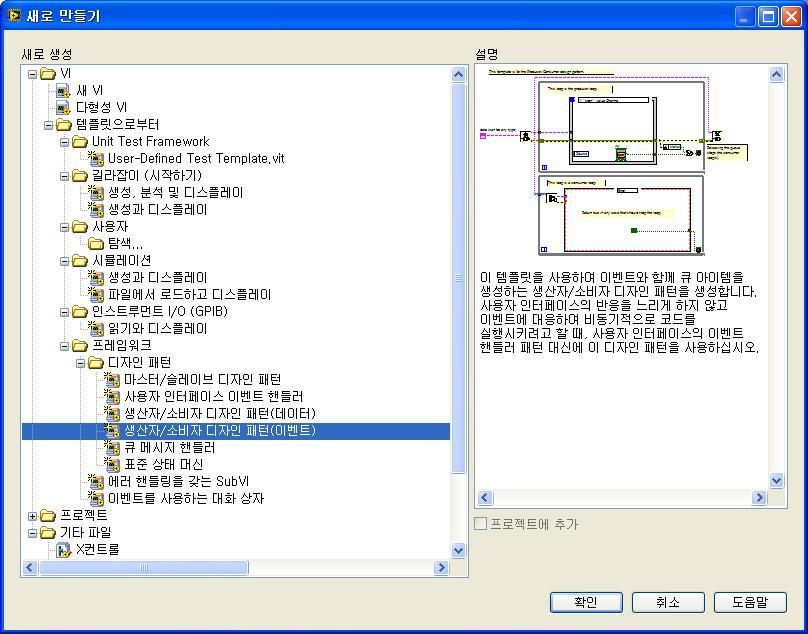This screenshot has height=634, width=808.
Task: Click the 표준 상태 머신 icon
Action: (x=112, y=465)
